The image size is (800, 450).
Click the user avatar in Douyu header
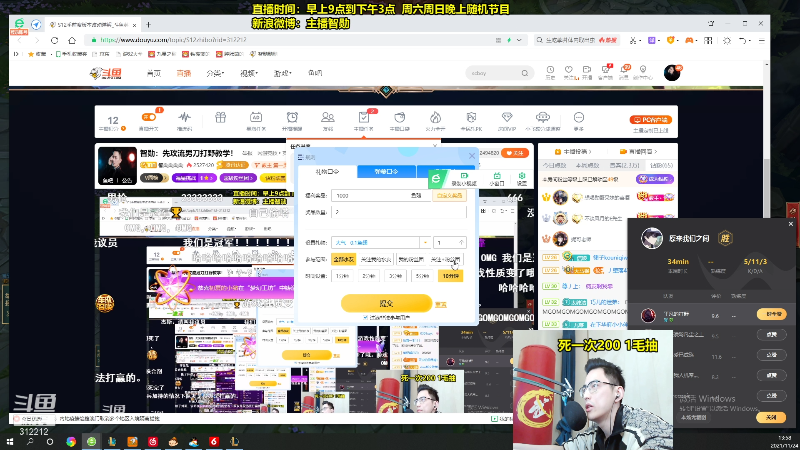(x=672, y=72)
